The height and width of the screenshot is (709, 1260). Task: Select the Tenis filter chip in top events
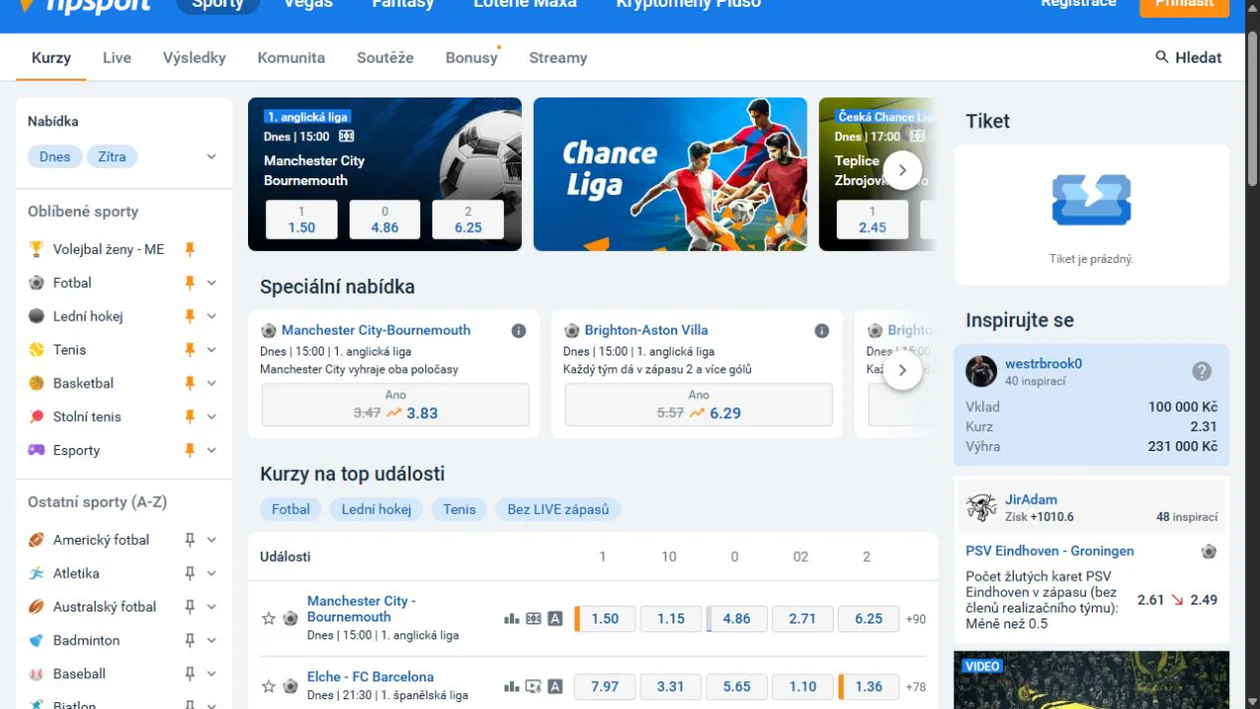pos(459,509)
